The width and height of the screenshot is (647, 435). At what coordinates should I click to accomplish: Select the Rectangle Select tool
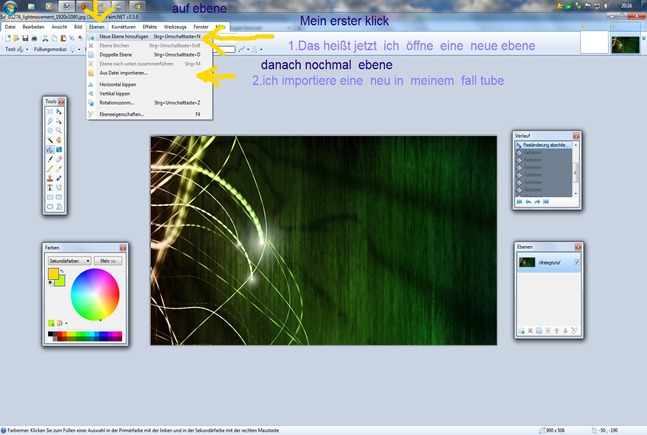pyautogui.click(x=50, y=111)
